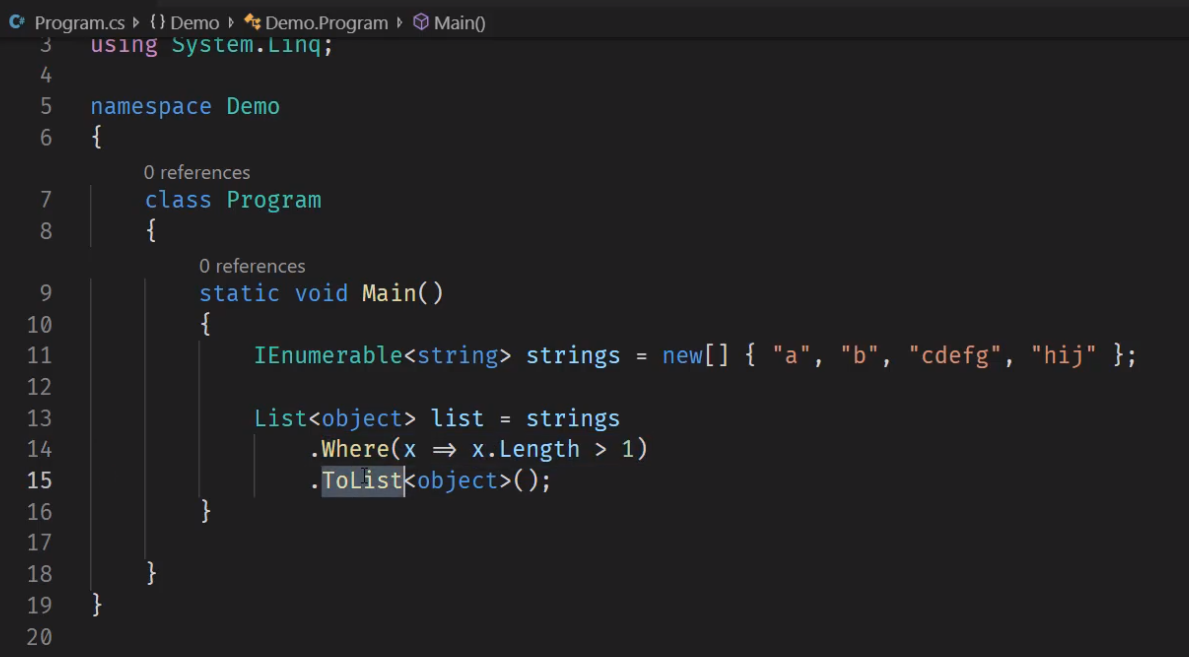Click line number 15 in the gutter
Image resolution: width=1189 pixels, height=657 pixels.
[39, 480]
